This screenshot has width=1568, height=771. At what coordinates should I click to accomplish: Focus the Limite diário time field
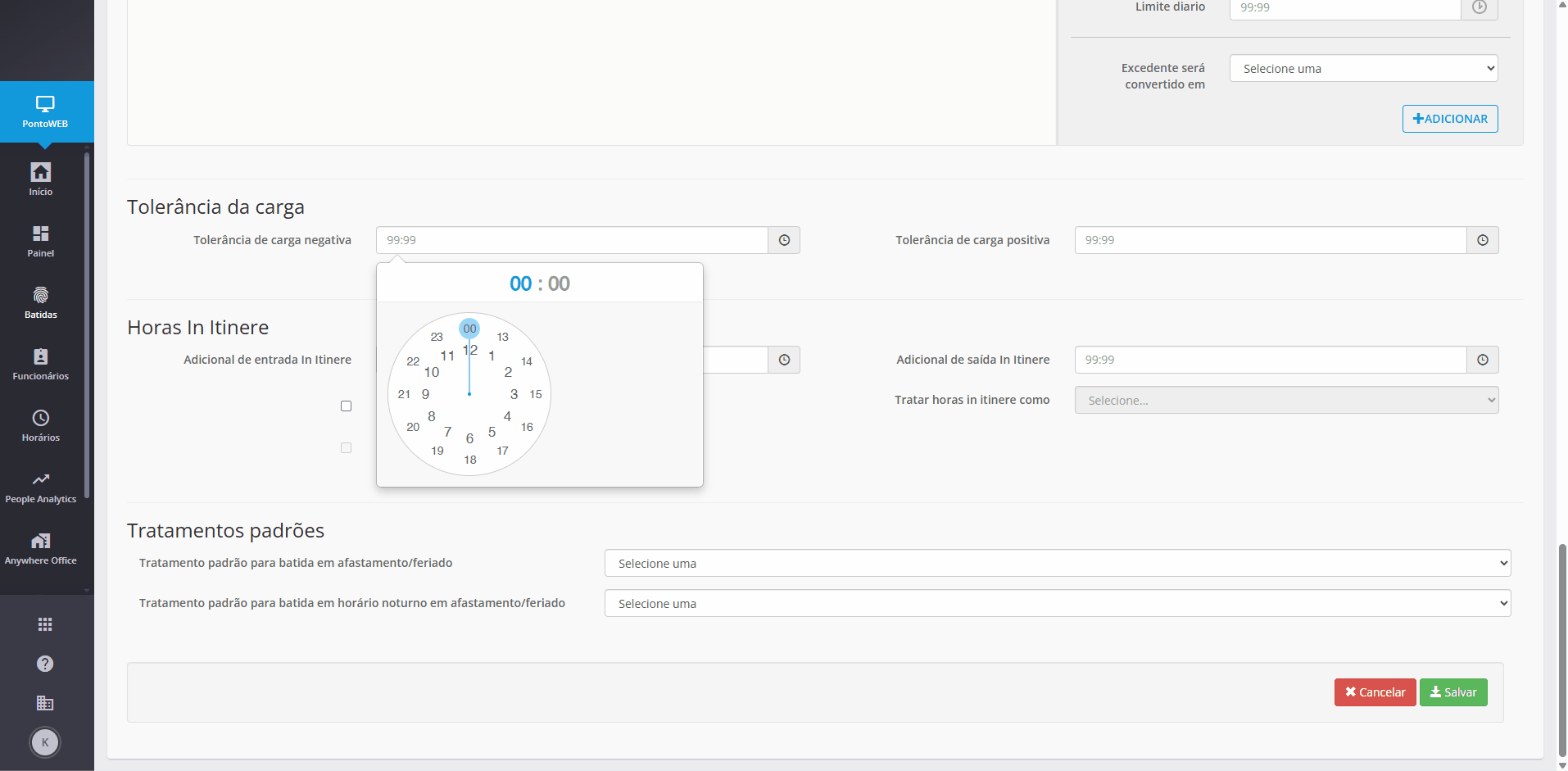click(1345, 7)
